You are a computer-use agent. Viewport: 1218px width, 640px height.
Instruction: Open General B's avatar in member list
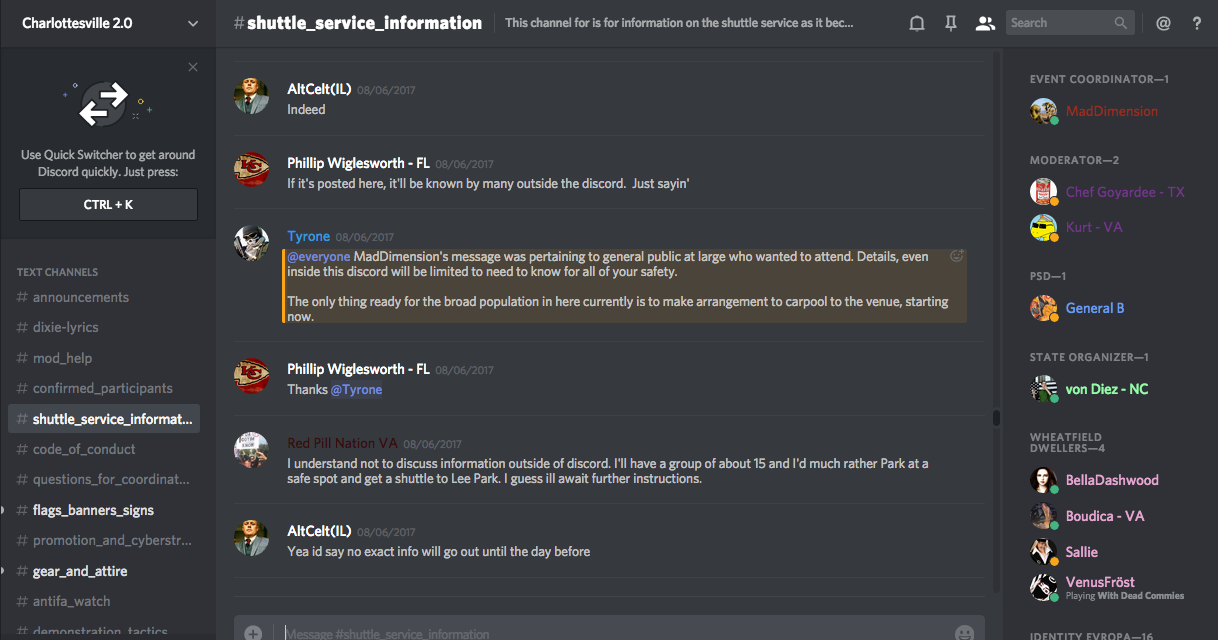pyautogui.click(x=1043, y=308)
